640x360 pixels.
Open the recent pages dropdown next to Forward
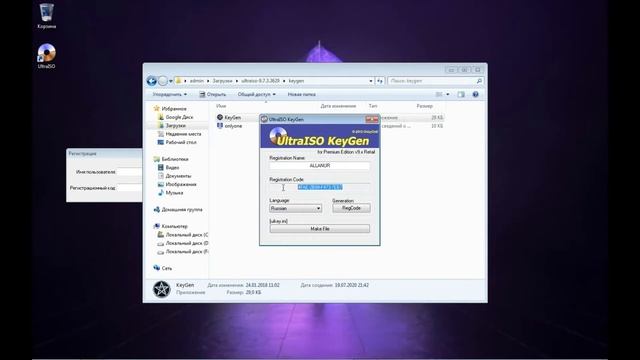point(171,81)
